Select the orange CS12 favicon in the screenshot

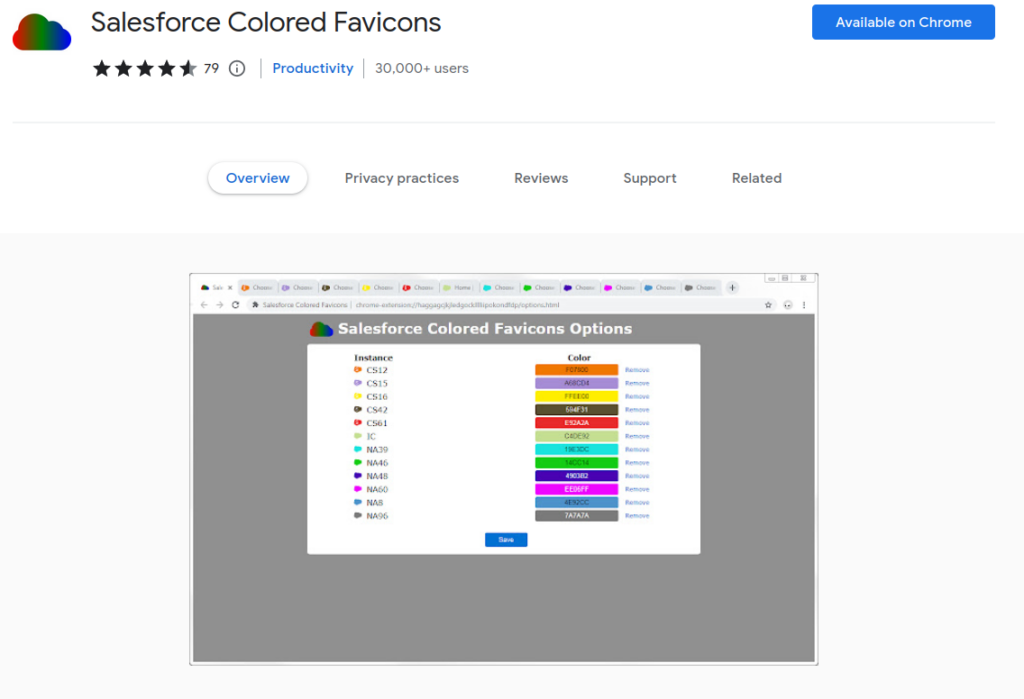[357, 369]
